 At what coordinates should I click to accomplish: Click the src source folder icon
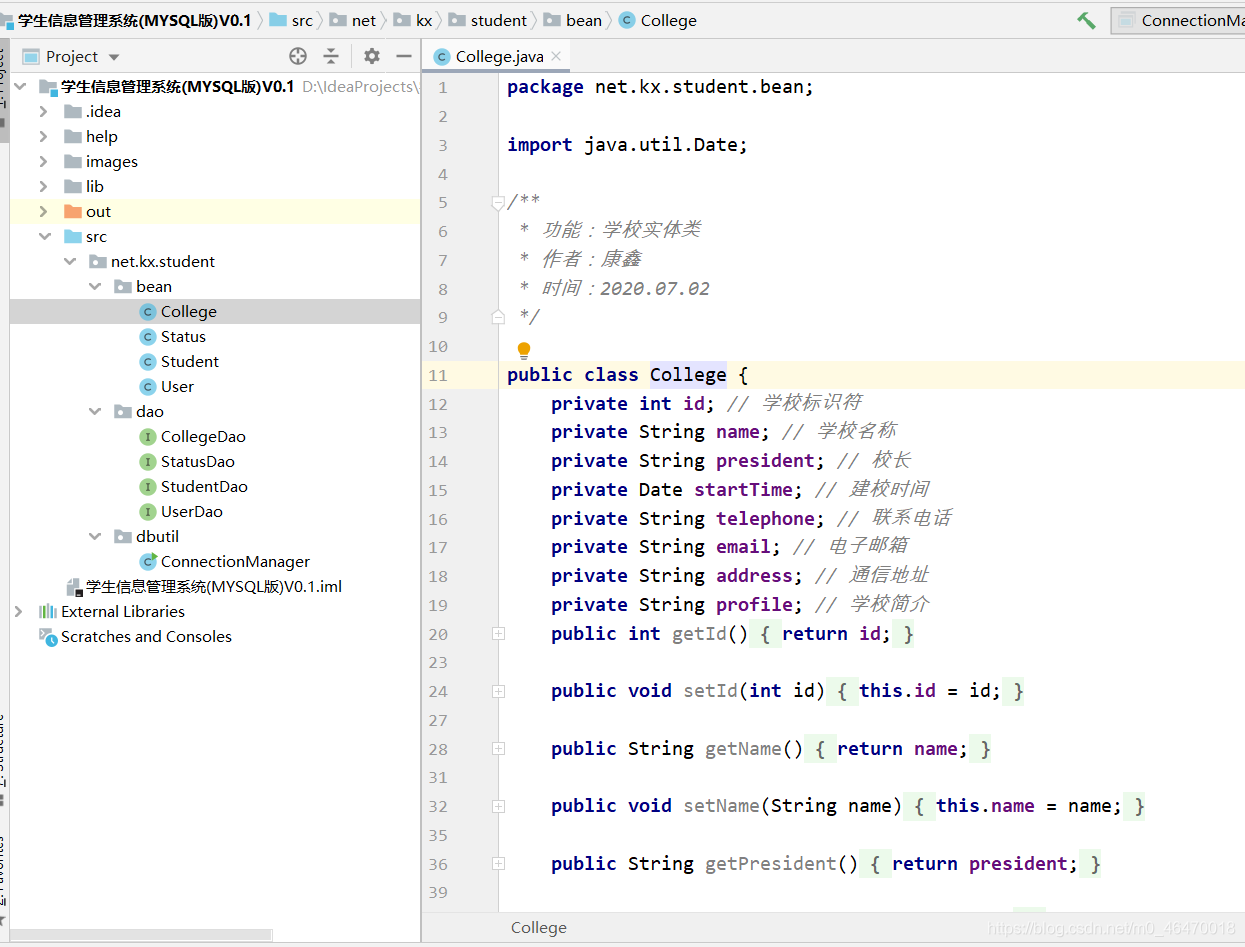tap(72, 236)
